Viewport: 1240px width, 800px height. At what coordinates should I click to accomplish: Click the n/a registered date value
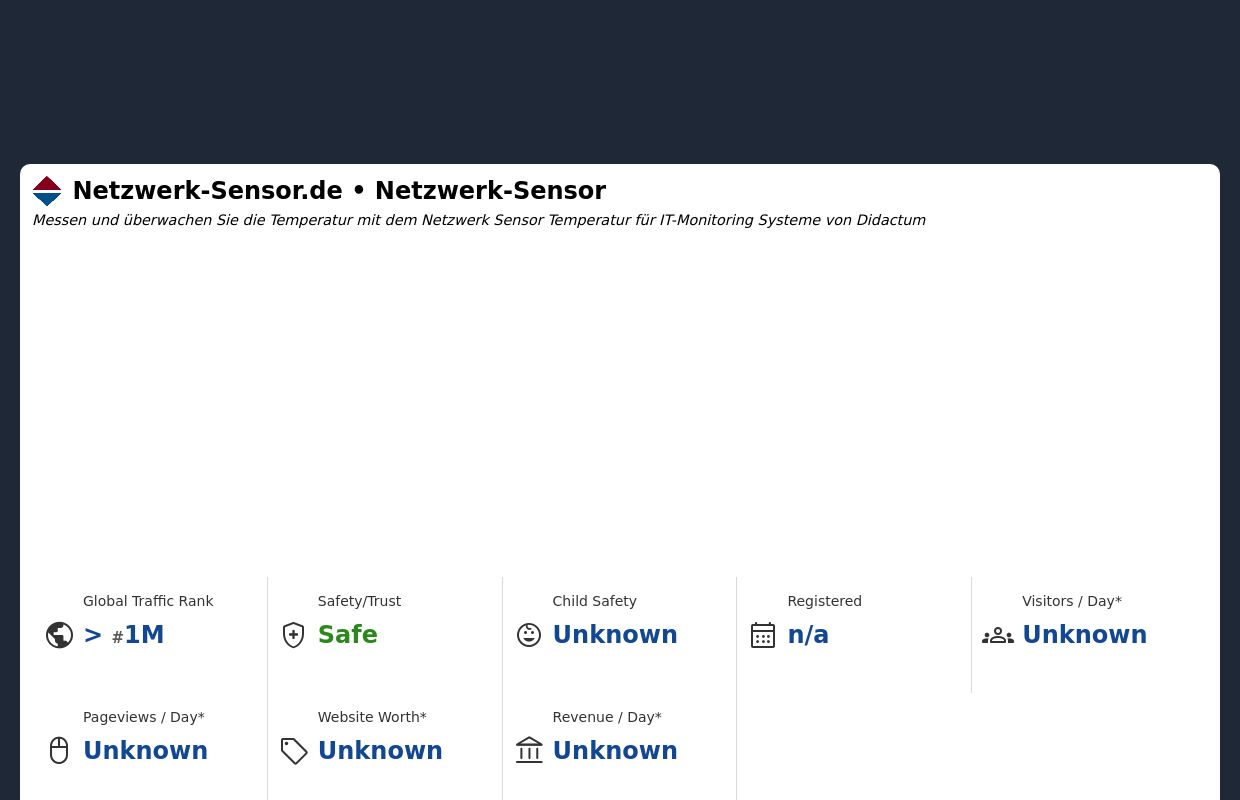[808, 634]
